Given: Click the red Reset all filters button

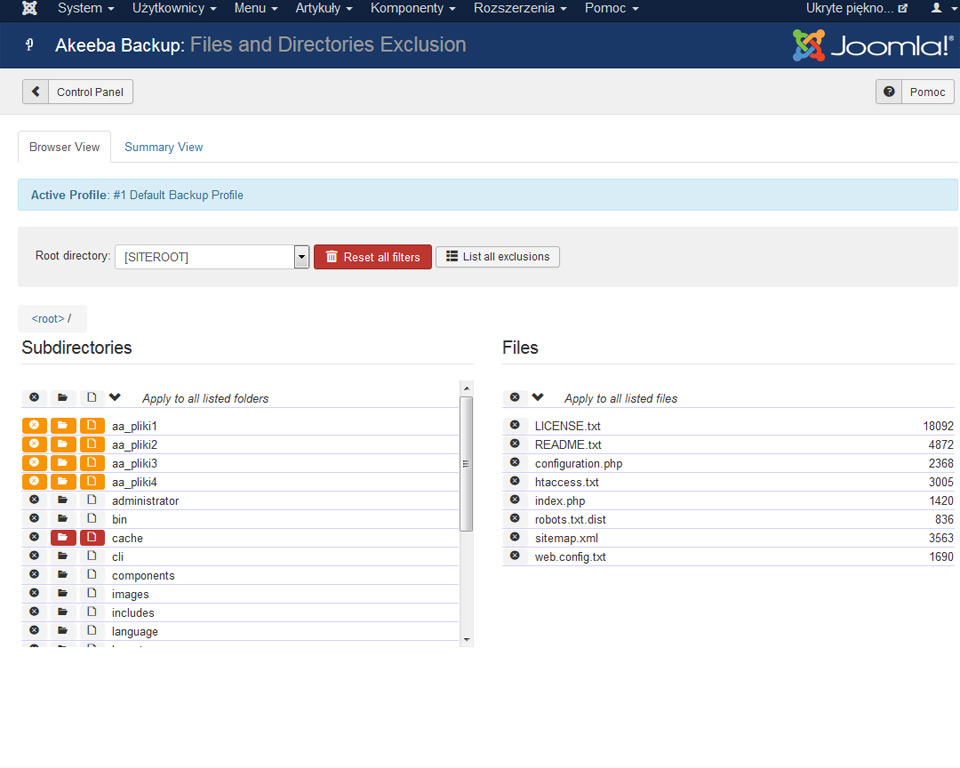Looking at the screenshot, I should click(373, 257).
